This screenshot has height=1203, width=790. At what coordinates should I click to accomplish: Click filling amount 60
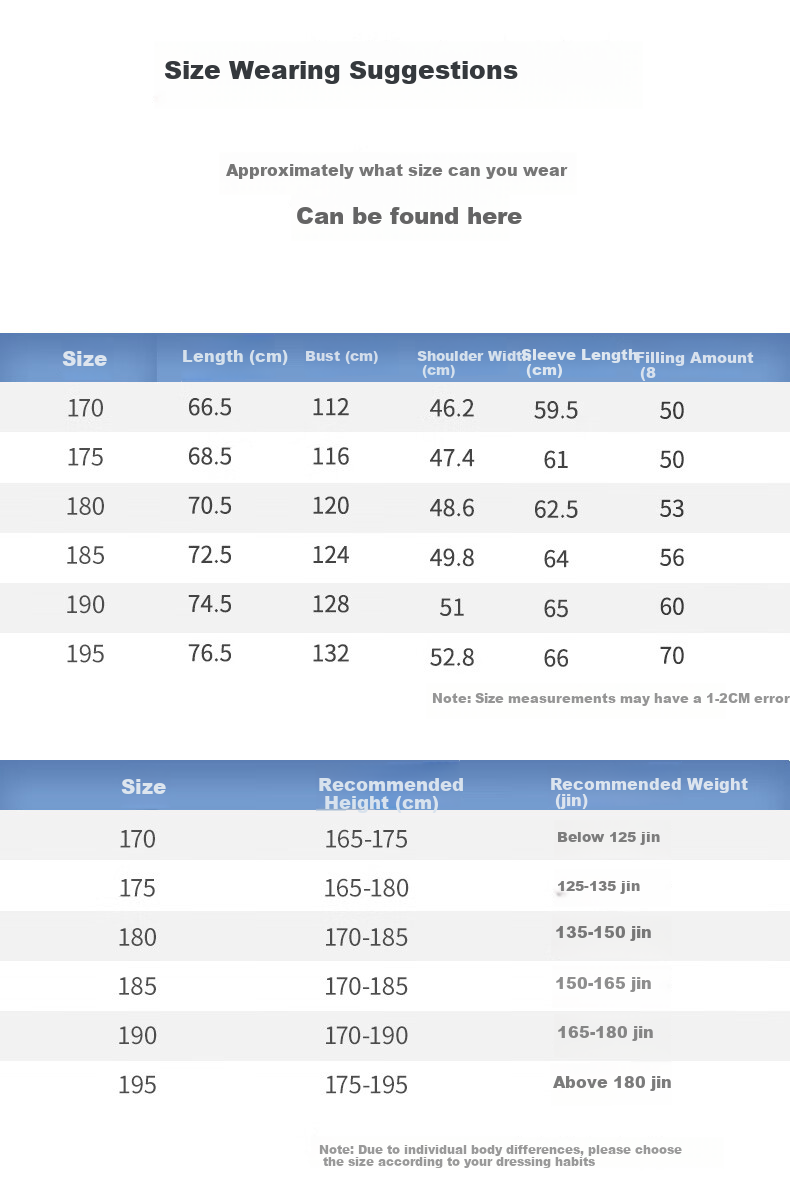click(672, 607)
